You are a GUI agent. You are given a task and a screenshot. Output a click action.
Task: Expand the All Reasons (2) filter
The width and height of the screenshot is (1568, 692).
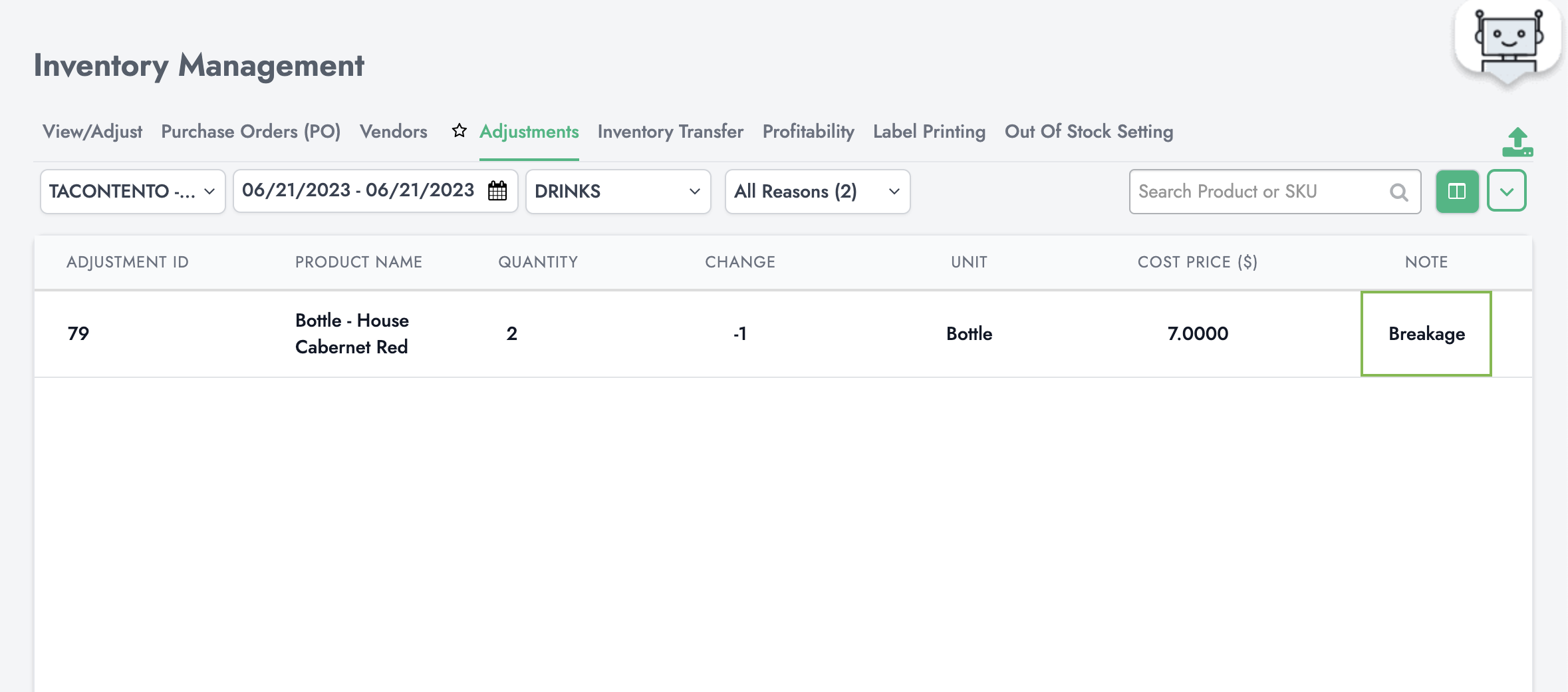pyautogui.click(x=817, y=192)
